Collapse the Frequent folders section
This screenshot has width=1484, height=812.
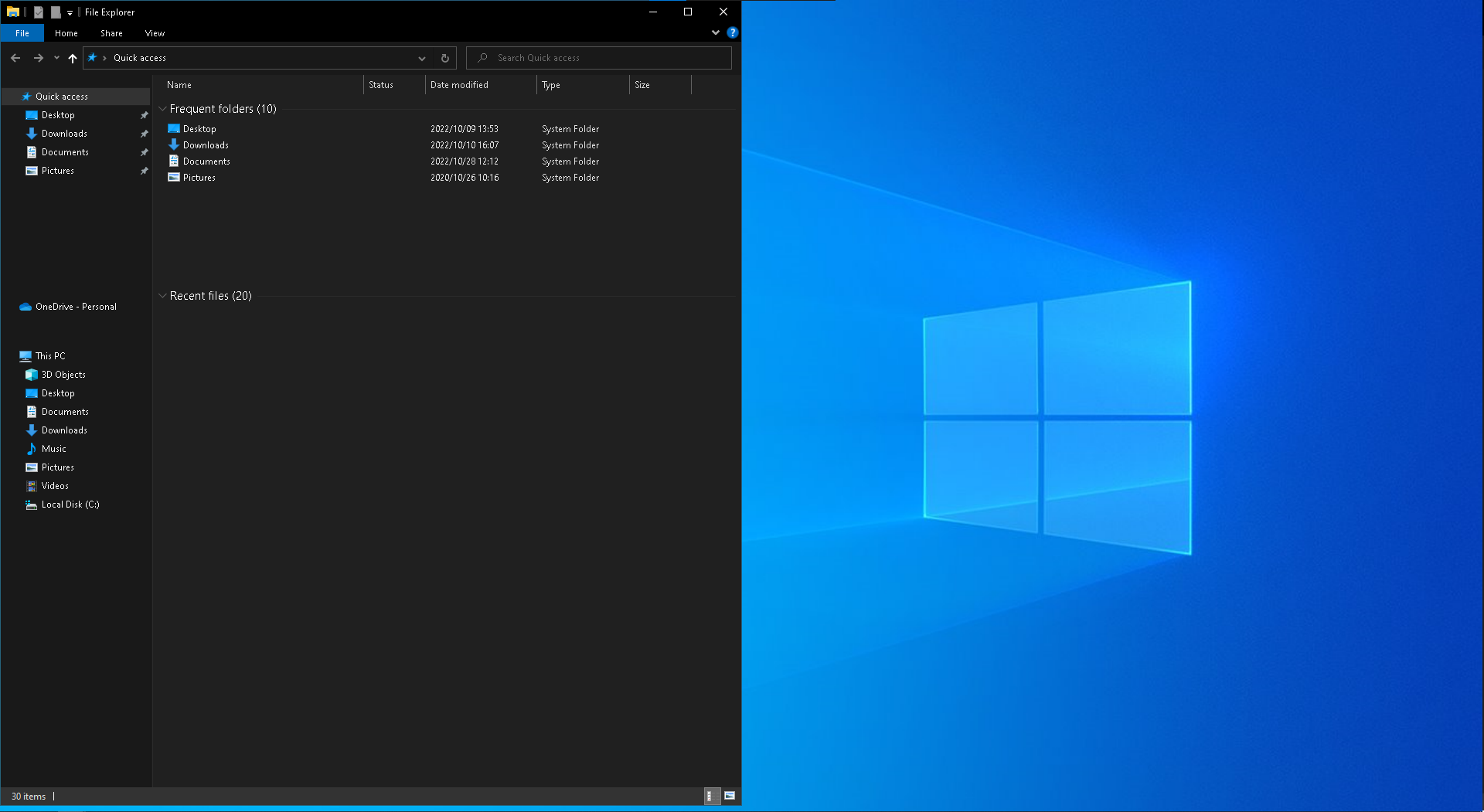coord(162,109)
